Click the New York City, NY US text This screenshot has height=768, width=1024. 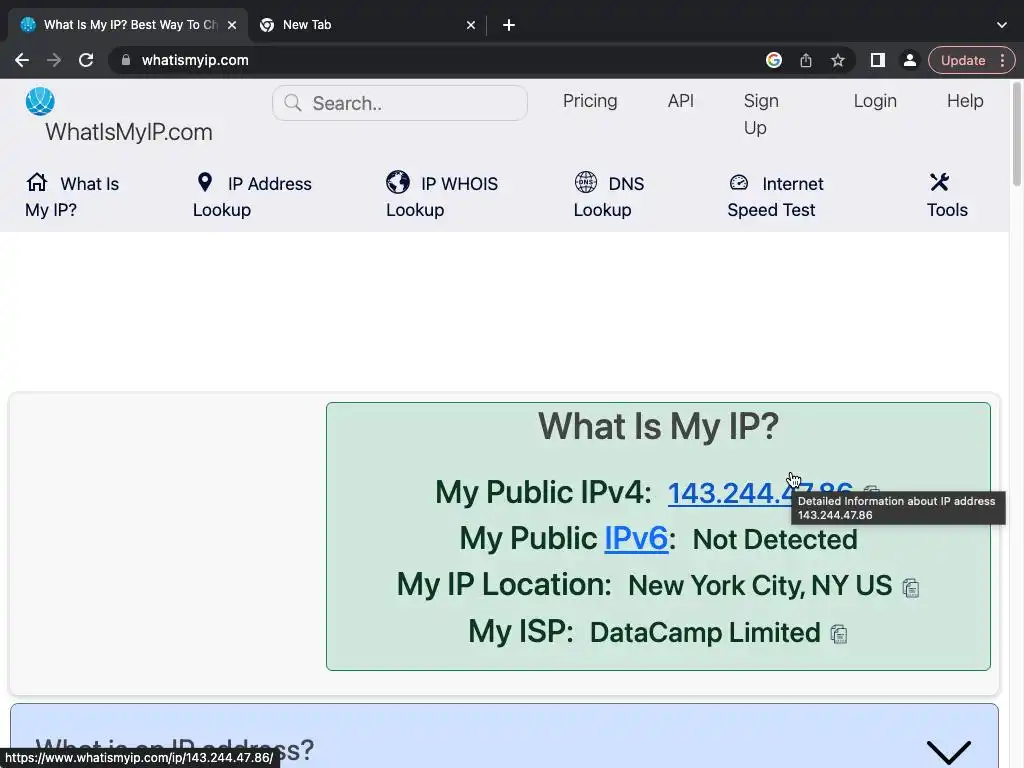(760, 586)
